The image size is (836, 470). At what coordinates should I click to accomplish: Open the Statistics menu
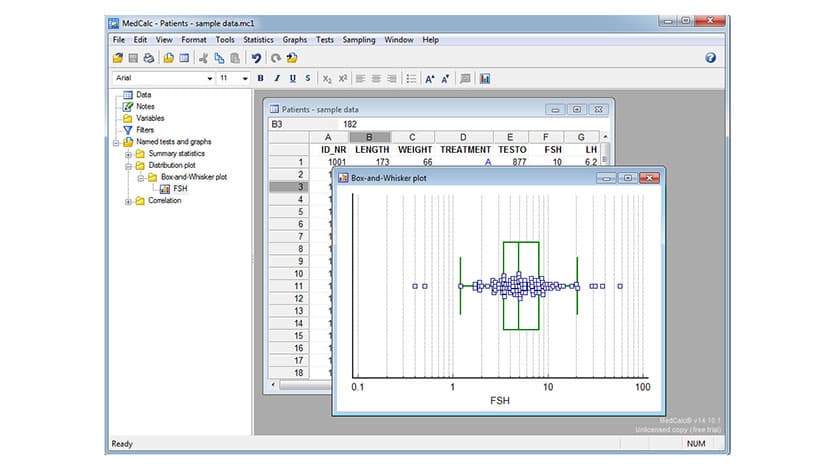click(258, 40)
